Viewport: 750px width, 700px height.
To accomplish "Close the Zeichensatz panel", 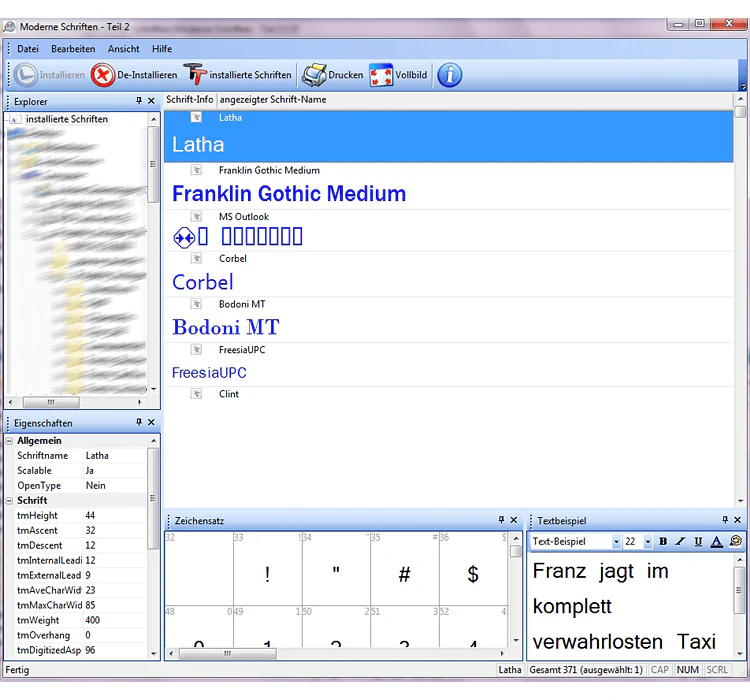I will tap(514, 520).
